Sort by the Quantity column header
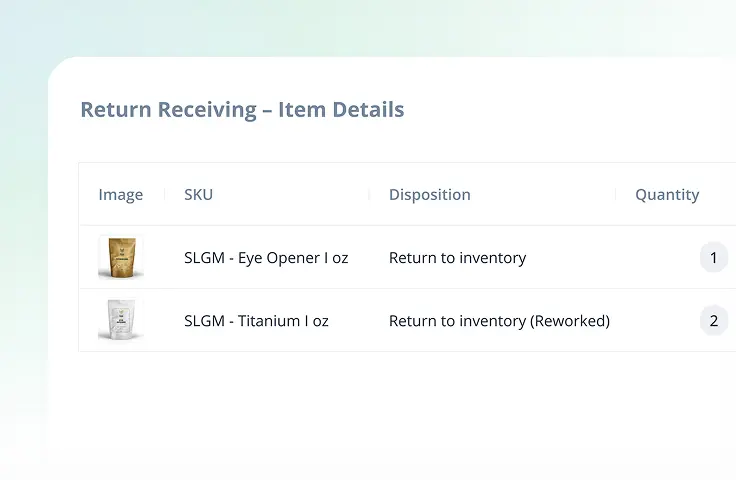The width and height of the screenshot is (736, 480). click(x=667, y=195)
